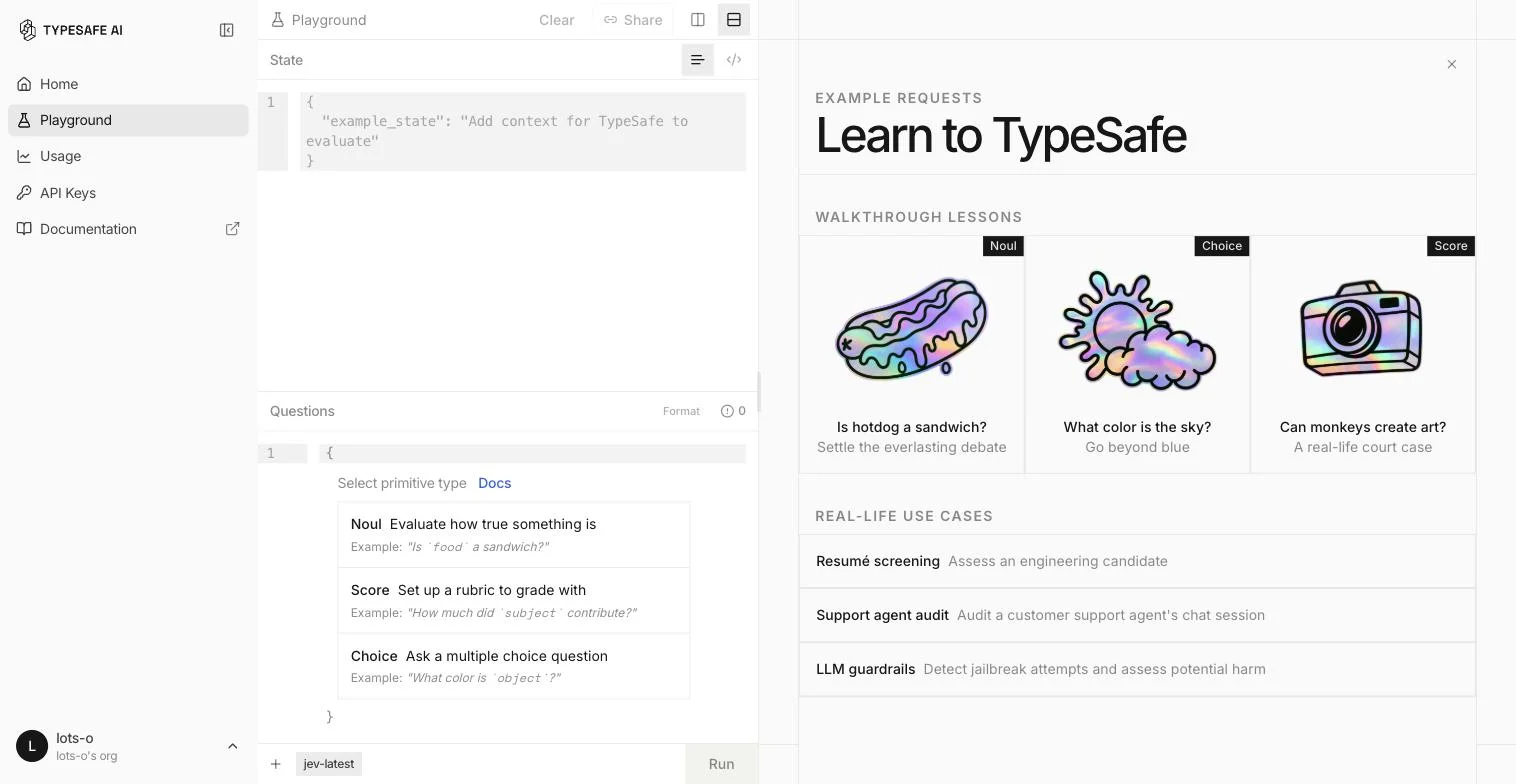Click the Questions editor first line

pyautogui.click(x=532, y=454)
